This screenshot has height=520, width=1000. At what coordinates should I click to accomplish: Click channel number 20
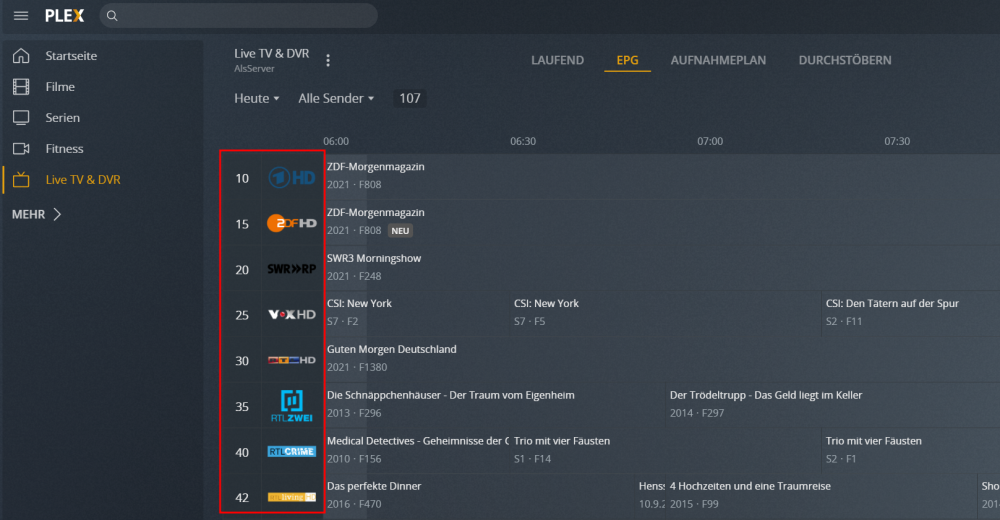point(242,270)
